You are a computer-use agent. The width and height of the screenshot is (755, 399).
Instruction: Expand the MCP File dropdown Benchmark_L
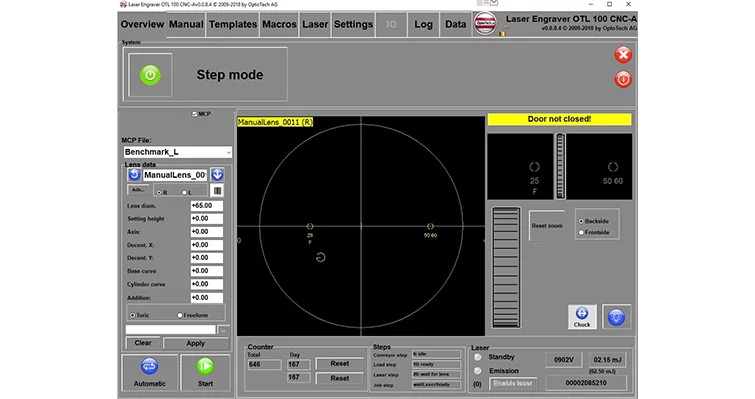178,152
